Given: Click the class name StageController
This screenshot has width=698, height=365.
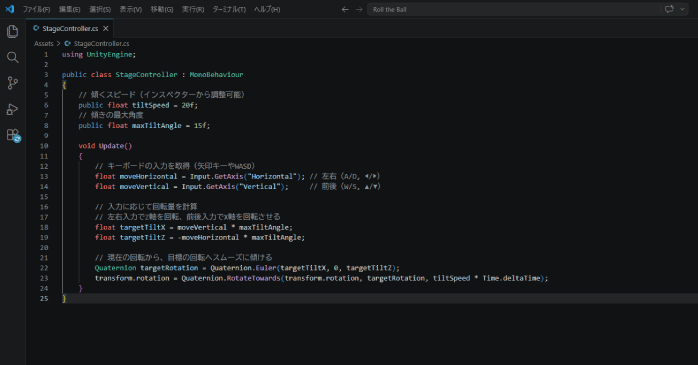Looking at the screenshot, I should click(146, 75).
